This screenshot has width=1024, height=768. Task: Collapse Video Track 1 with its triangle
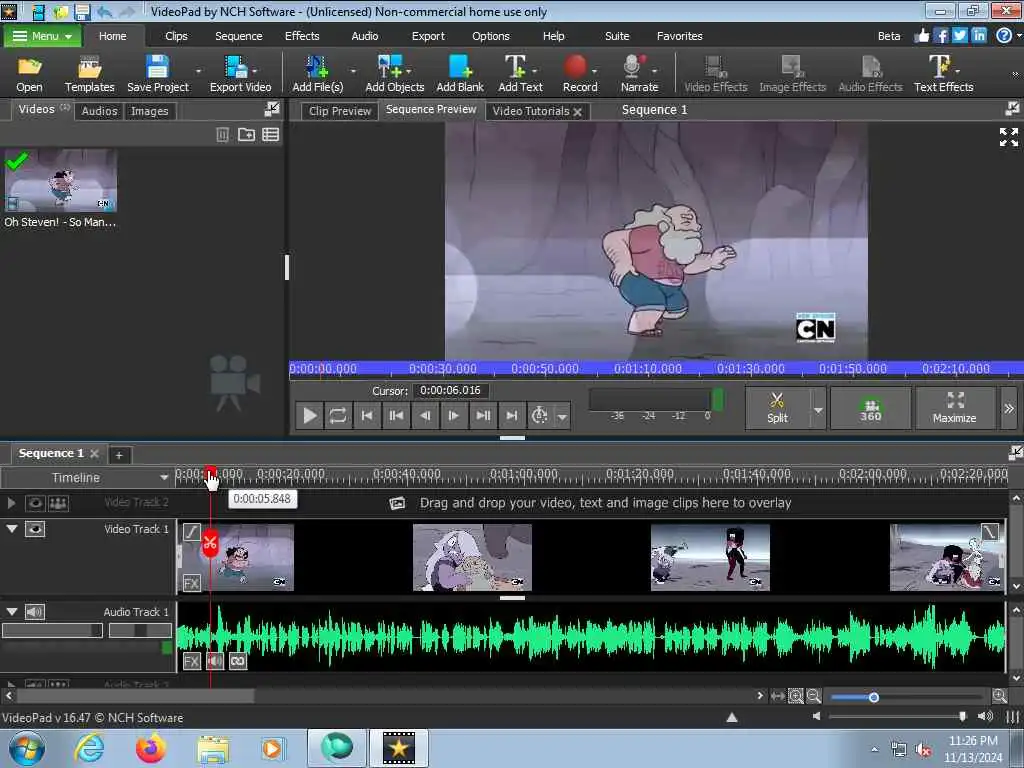[12, 528]
